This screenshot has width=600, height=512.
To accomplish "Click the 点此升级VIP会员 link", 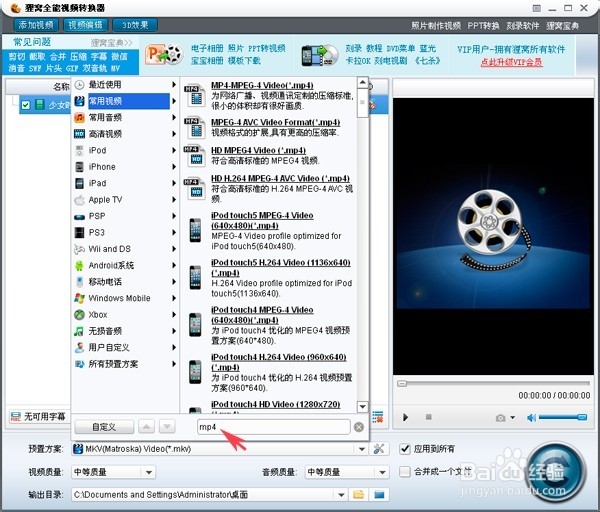I will [x=511, y=62].
